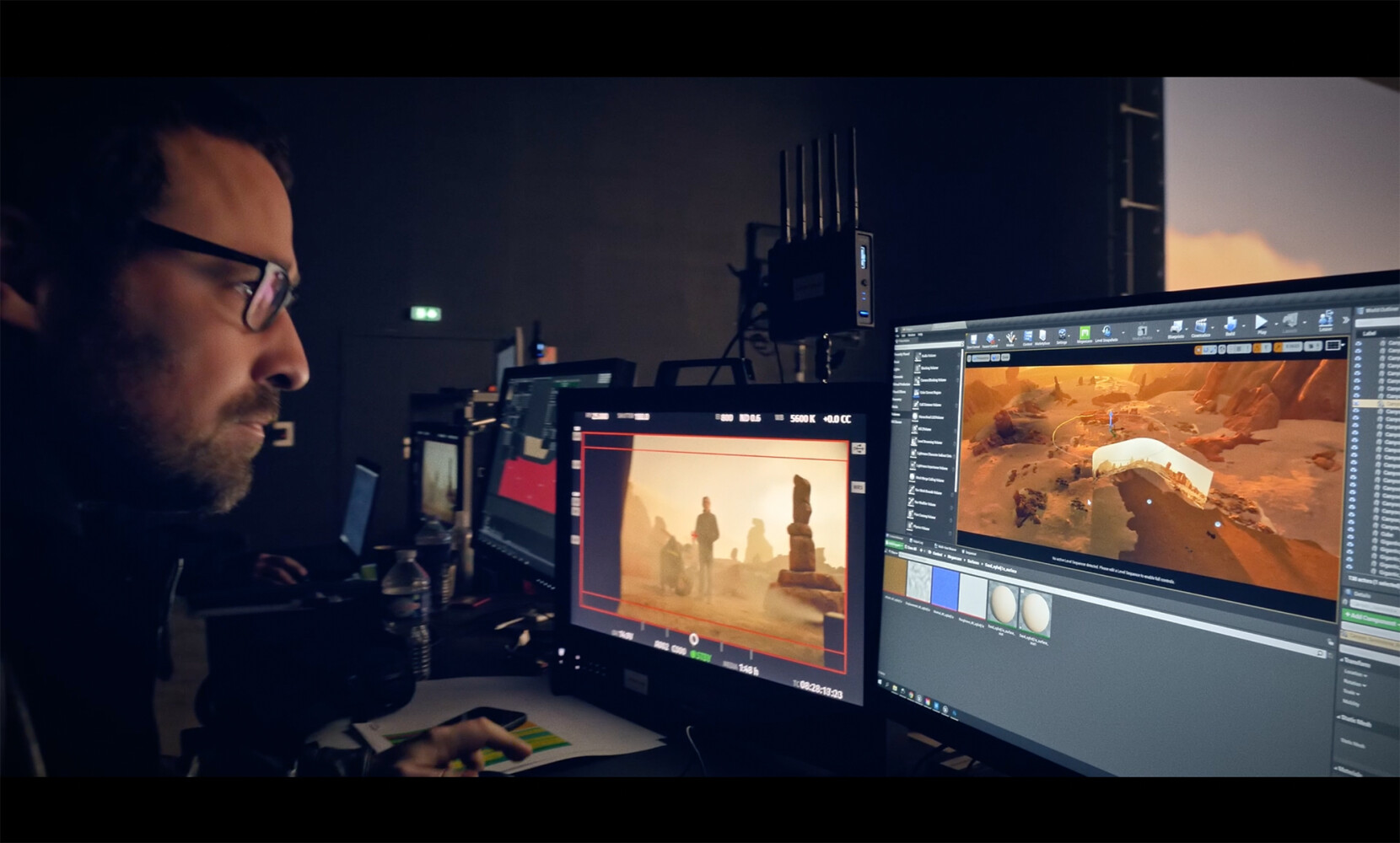Open the Perspective viewport dropdown
This screenshot has width=1400, height=843.
click(981, 358)
